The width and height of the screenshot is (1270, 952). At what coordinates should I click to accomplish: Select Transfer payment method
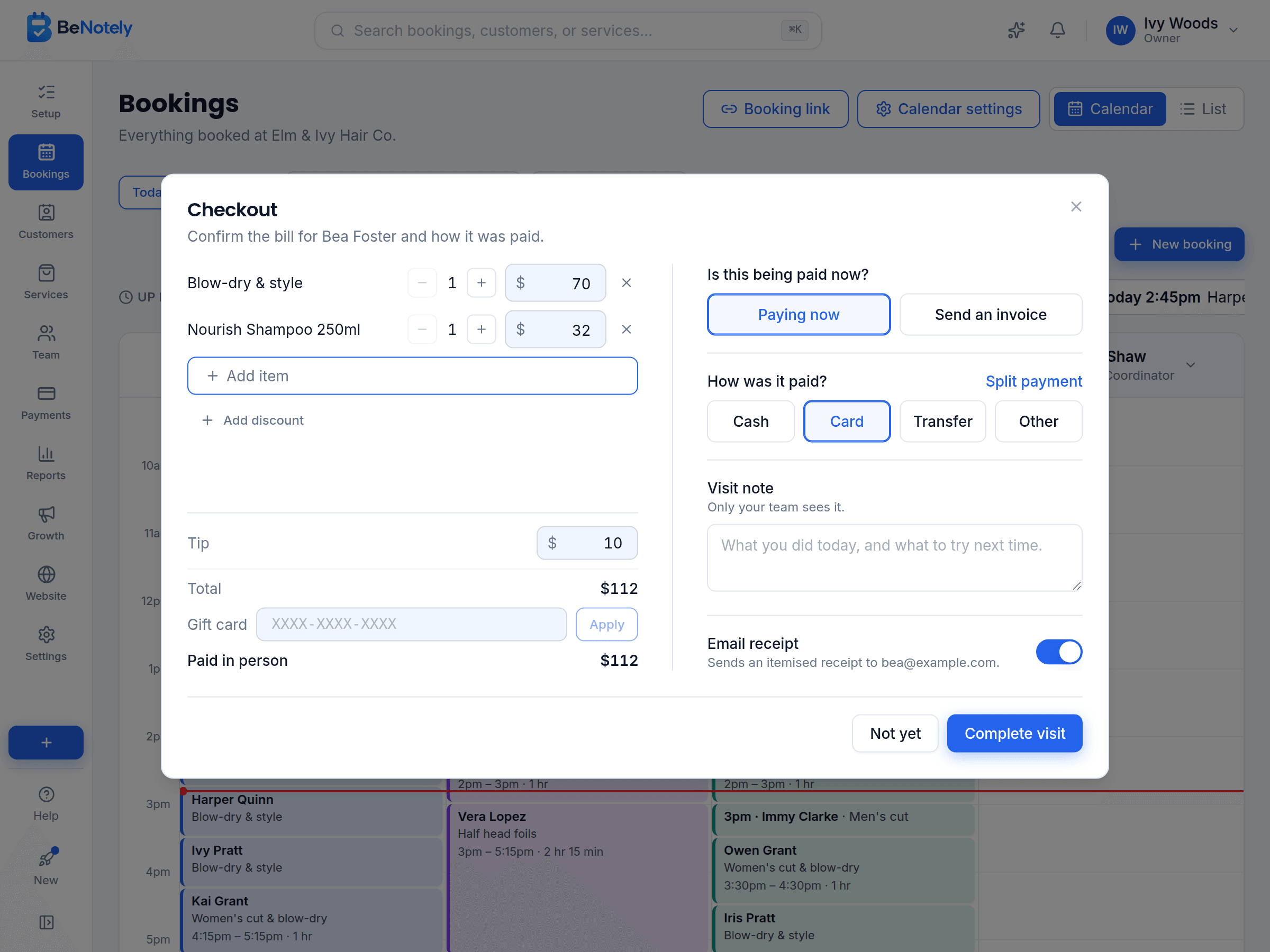(943, 421)
